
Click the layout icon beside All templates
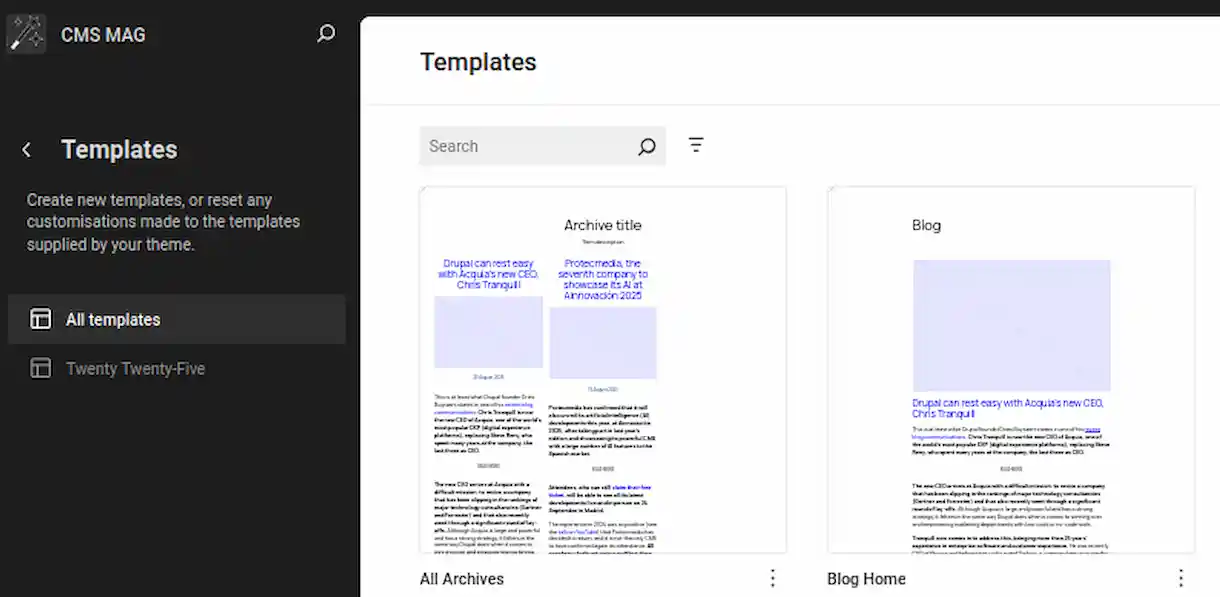[40, 320]
